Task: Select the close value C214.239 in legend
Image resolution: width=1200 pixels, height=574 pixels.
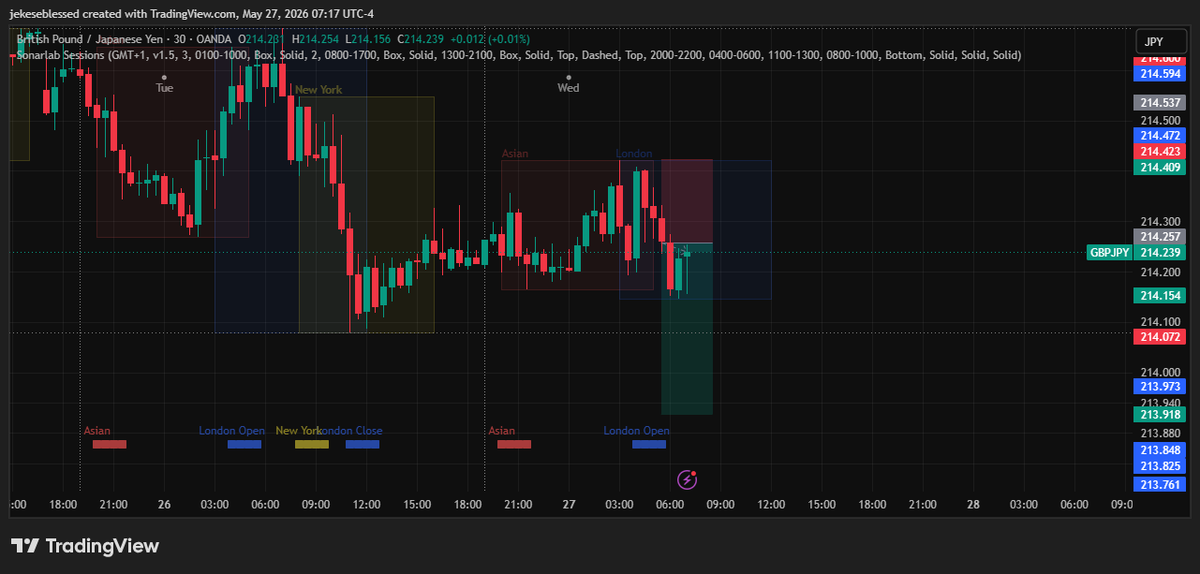Action: [x=420, y=38]
